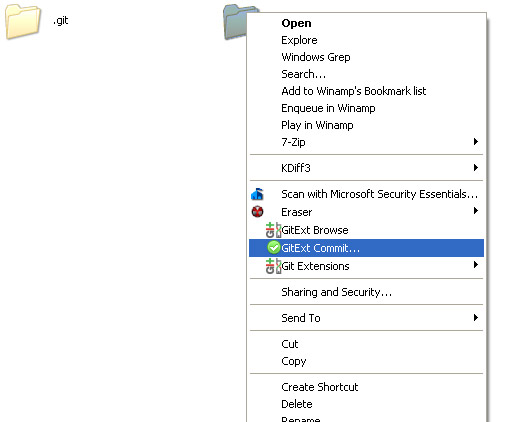
Task: Click the GitExt Browse icon
Action: pyautogui.click(x=273, y=230)
